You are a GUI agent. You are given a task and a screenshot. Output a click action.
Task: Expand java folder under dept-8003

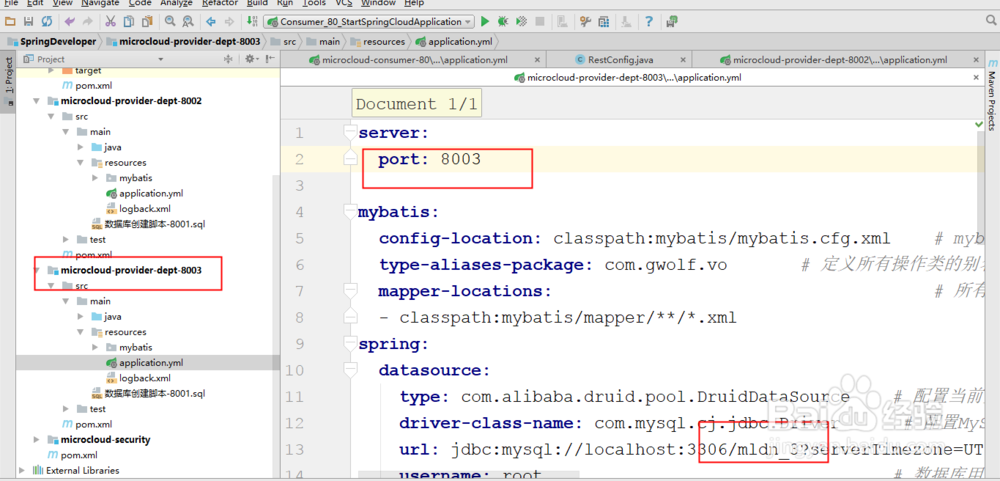[80, 316]
